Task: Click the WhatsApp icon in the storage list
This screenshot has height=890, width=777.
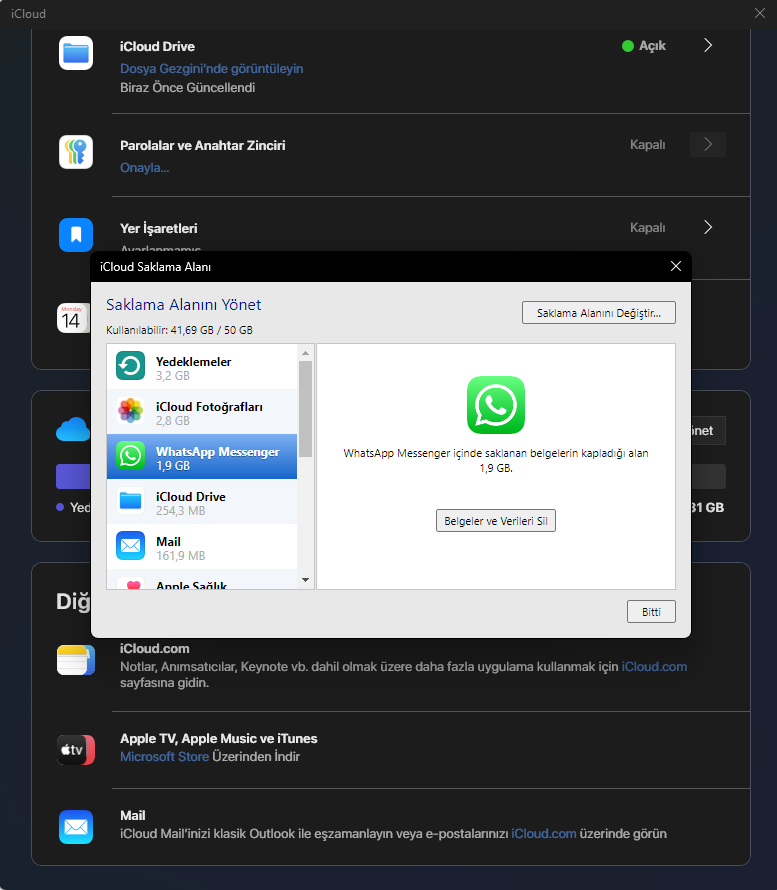Action: tap(131, 456)
